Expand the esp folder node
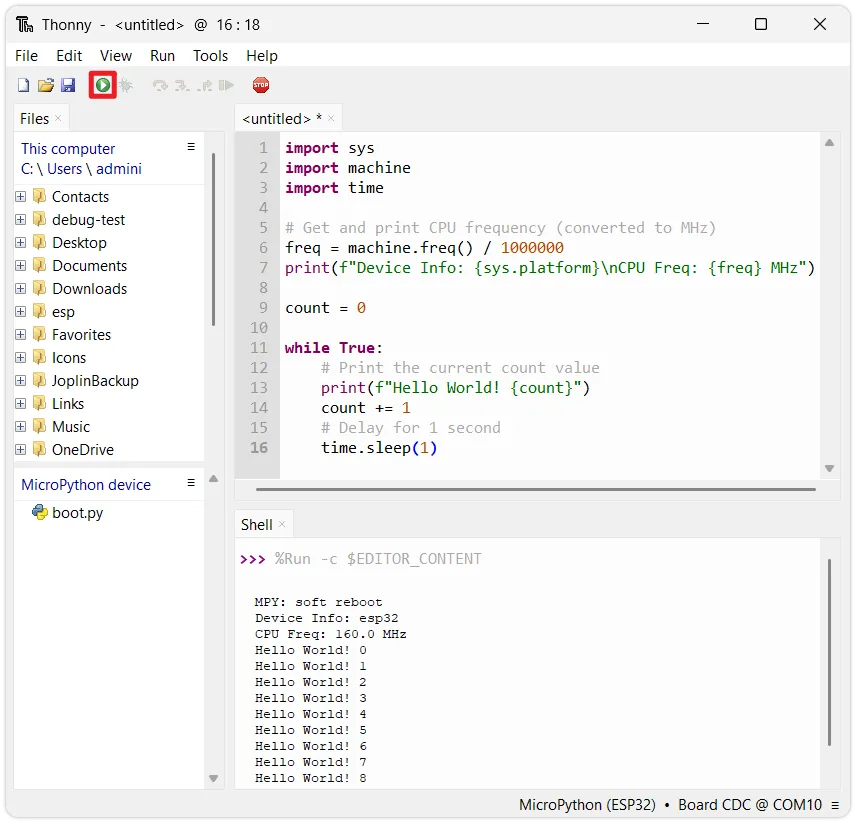 tap(20, 312)
